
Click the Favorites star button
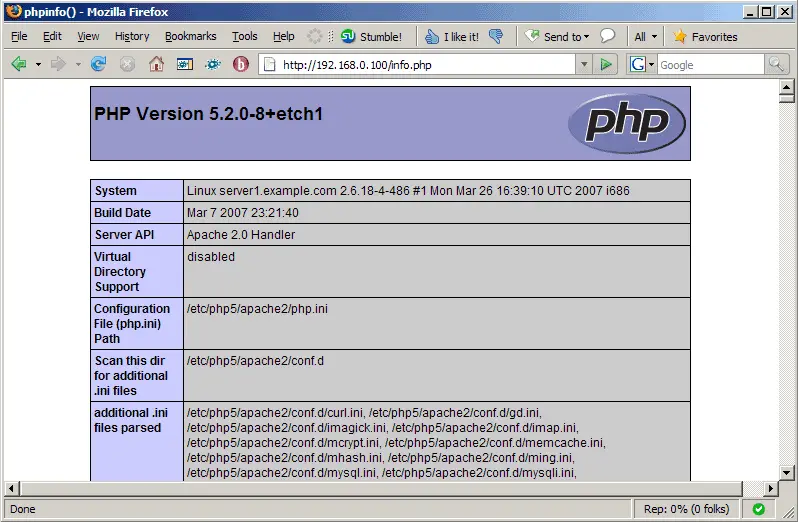[705, 37]
